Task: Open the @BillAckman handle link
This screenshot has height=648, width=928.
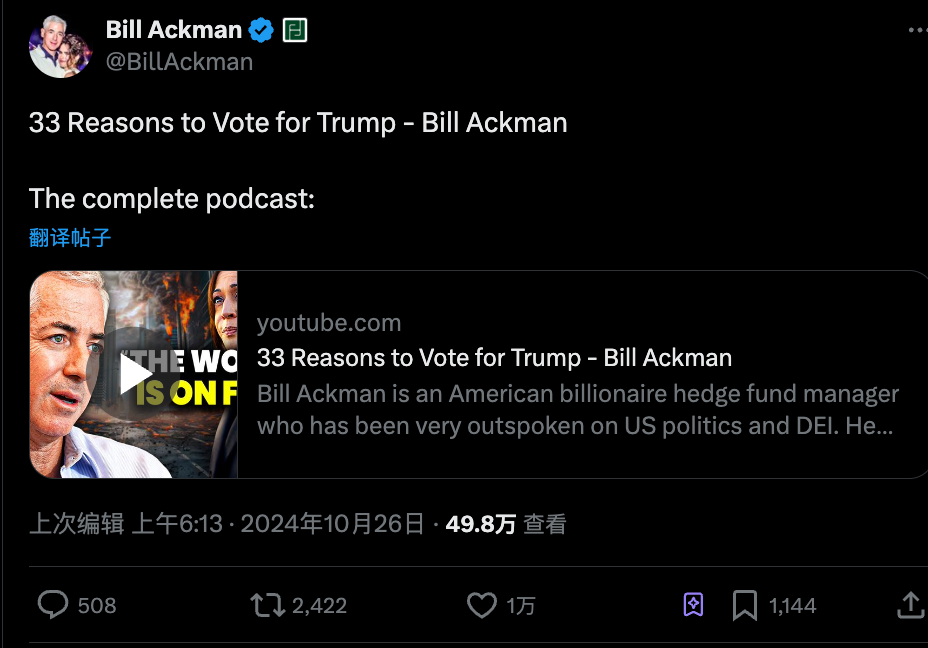Action: (x=179, y=62)
